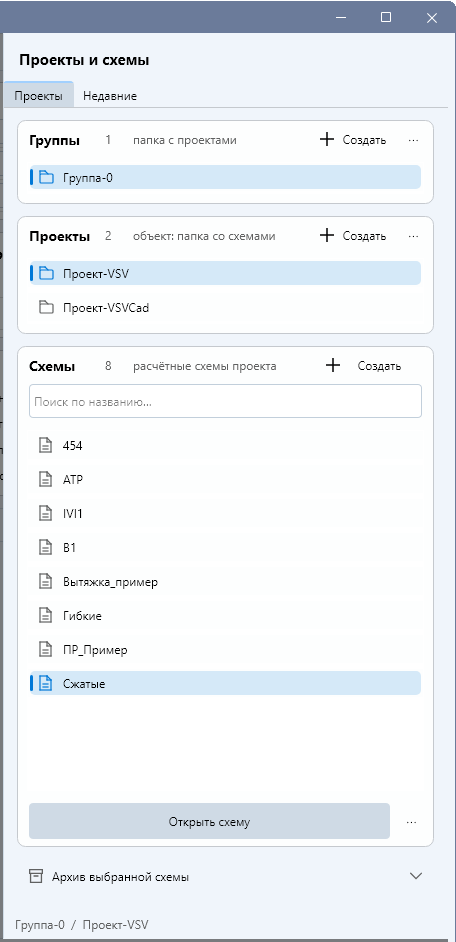Switch to the Проекты tab
This screenshot has height=942, width=456.
click(38, 96)
